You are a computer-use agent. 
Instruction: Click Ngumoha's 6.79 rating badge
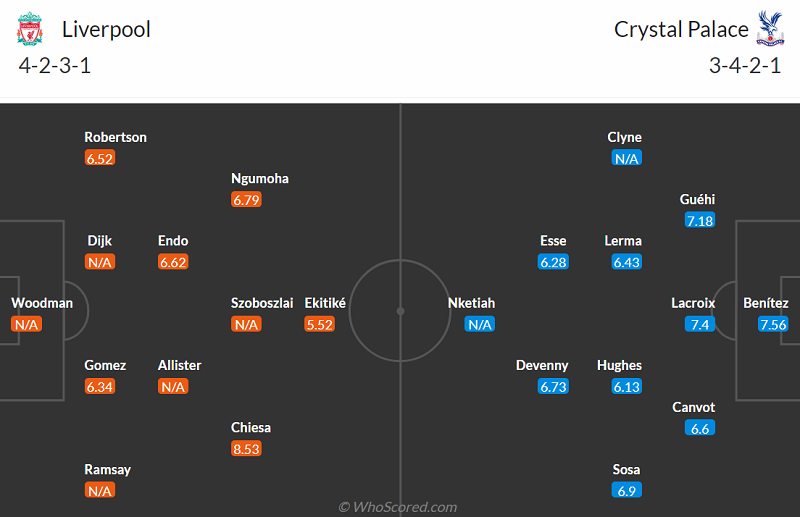point(246,200)
